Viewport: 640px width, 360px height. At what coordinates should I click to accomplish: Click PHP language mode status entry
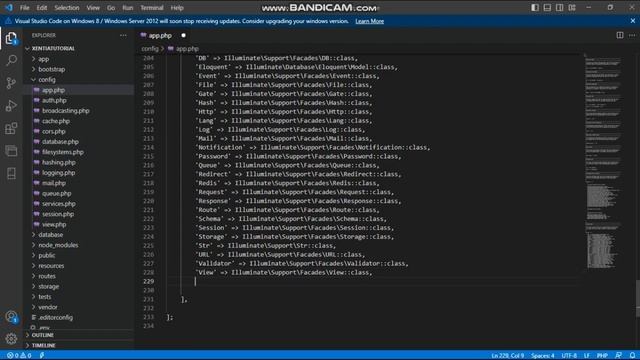click(x=602, y=356)
